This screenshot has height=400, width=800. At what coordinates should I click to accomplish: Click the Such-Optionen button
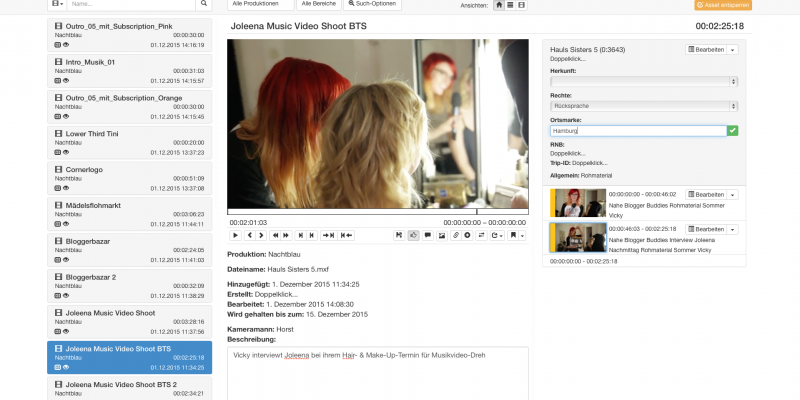(373, 5)
